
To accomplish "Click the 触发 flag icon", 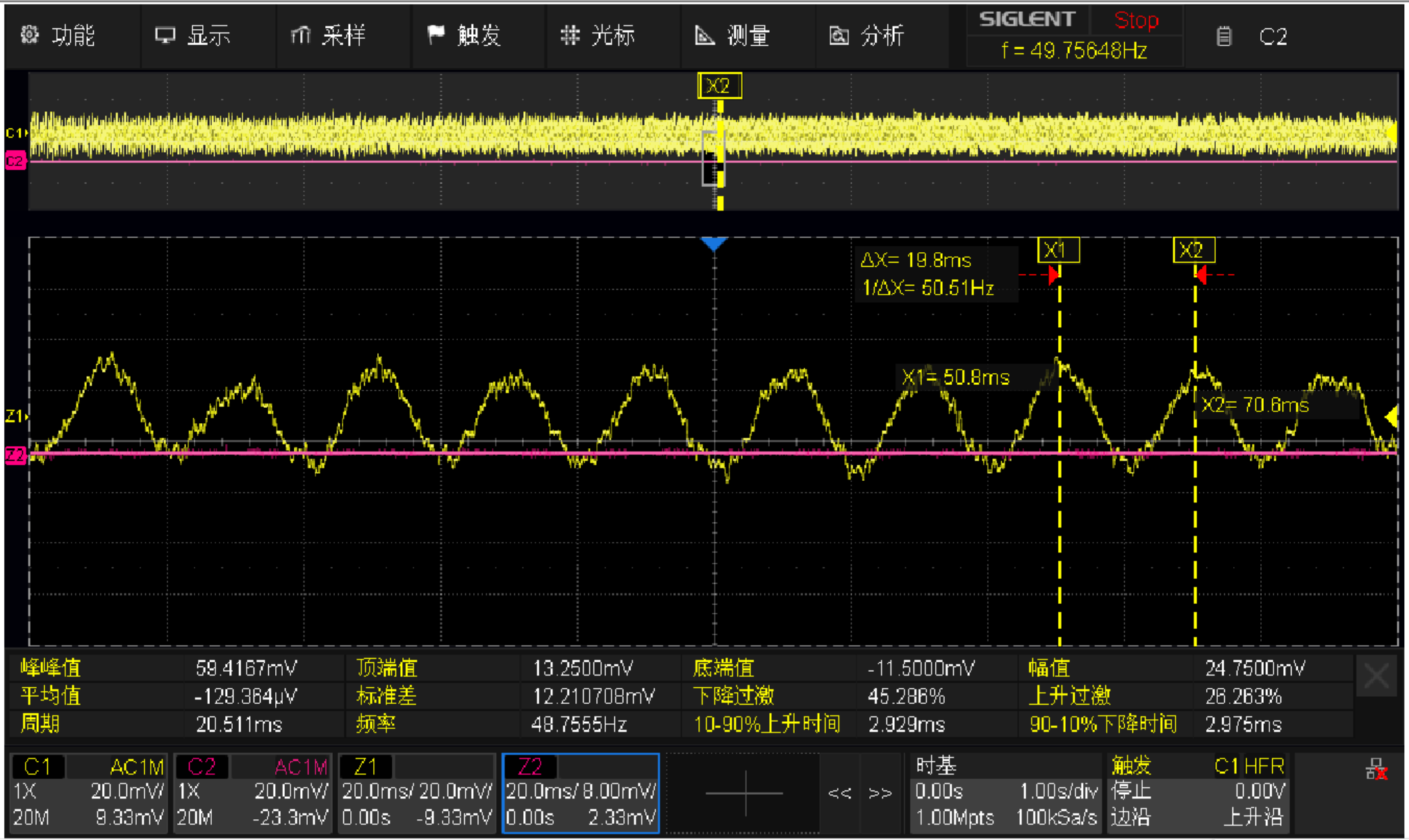I will (436, 35).
